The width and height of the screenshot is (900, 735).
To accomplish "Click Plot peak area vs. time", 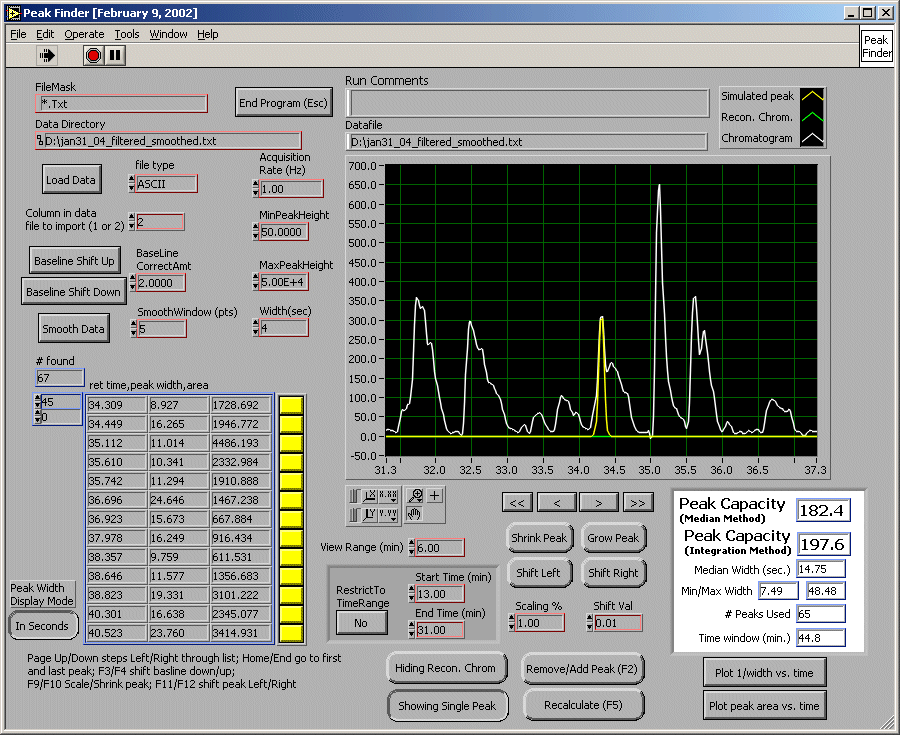I will pos(765,706).
